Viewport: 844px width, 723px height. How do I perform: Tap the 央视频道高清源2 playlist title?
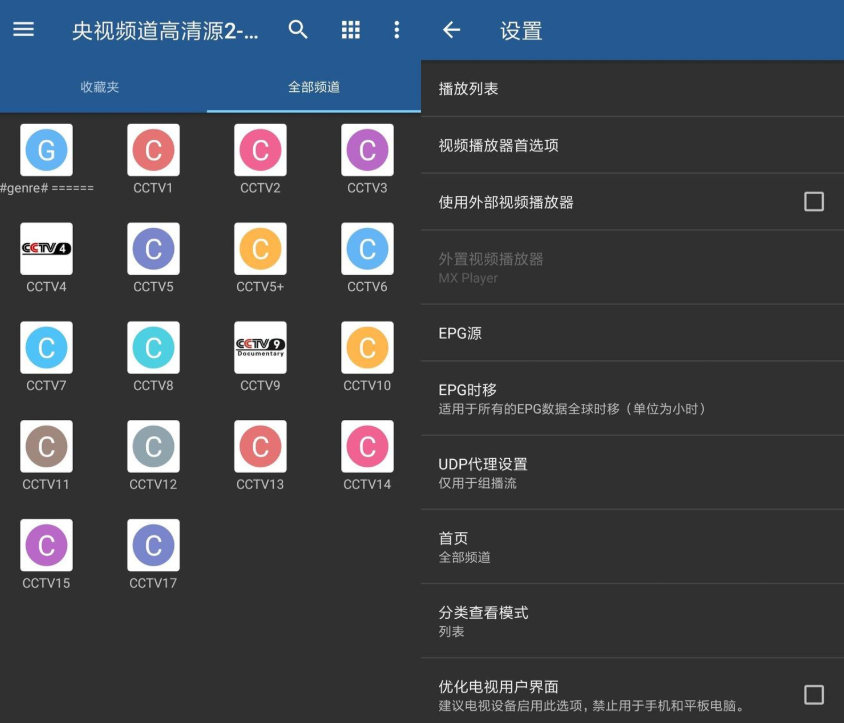click(x=165, y=31)
